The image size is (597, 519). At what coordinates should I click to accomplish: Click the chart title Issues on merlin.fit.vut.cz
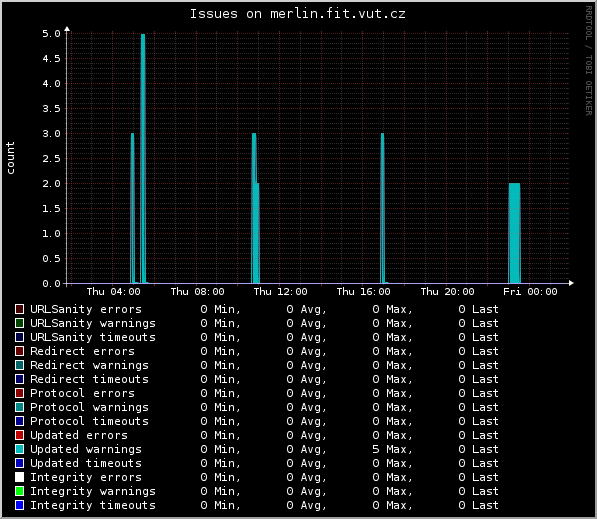tap(298, 14)
